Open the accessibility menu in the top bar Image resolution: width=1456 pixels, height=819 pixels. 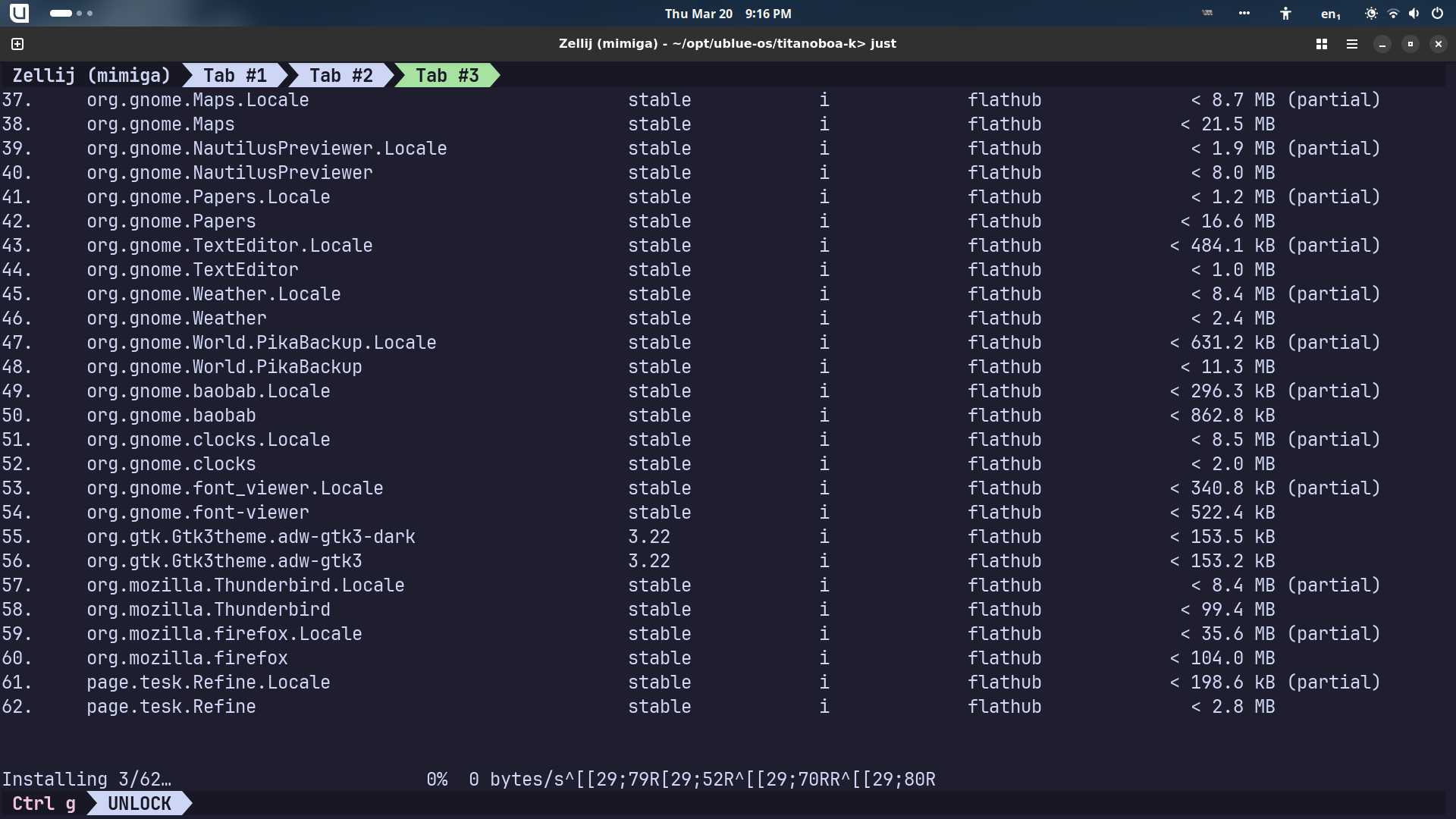click(x=1285, y=14)
